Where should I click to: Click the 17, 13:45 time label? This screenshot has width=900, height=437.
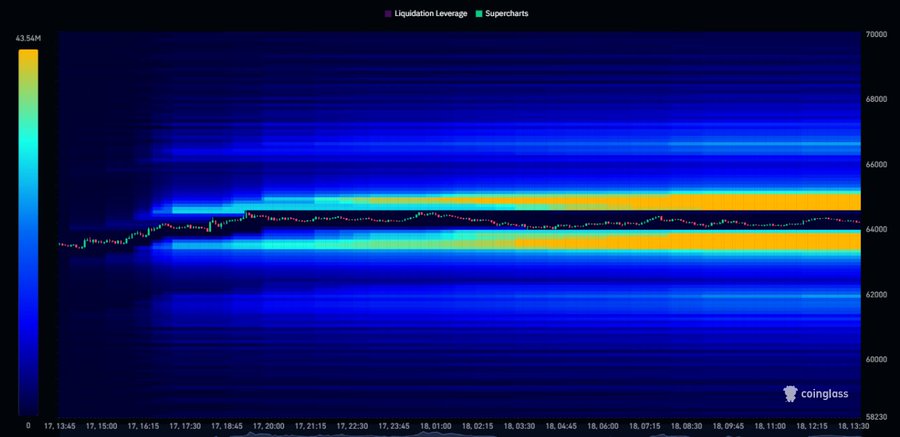tap(60, 426)
